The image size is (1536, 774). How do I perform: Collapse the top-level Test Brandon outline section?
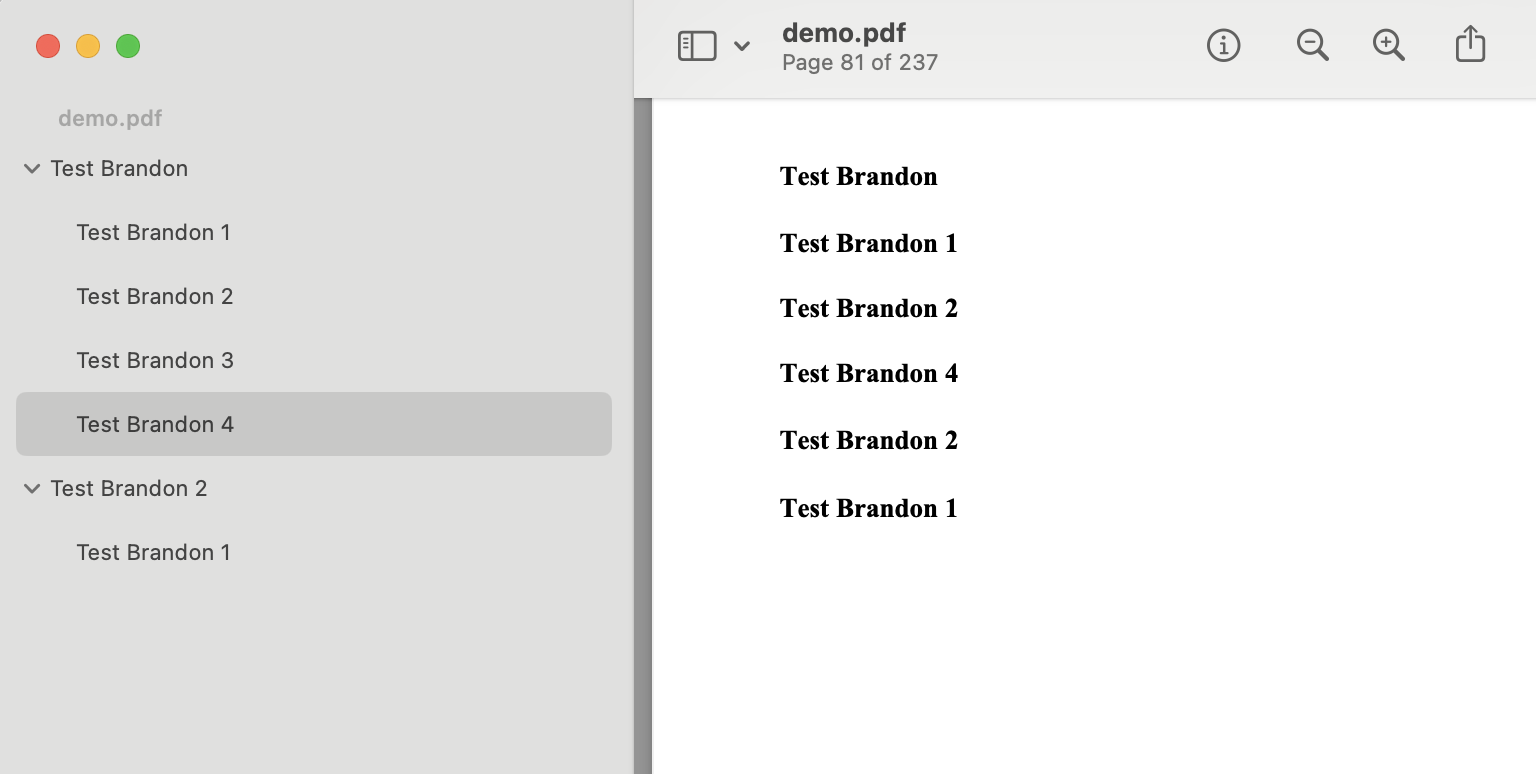(x=32, y=169)
